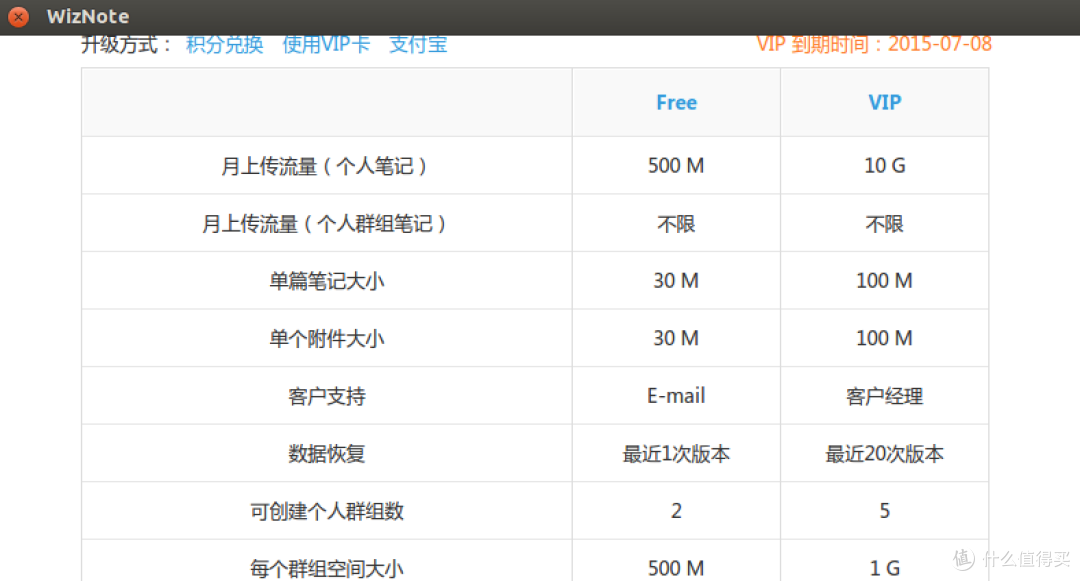Click the VIP 到期时间 2015-07-08 text
Image resolution: width=1080 pixels, height=581 pixels.
874,44
